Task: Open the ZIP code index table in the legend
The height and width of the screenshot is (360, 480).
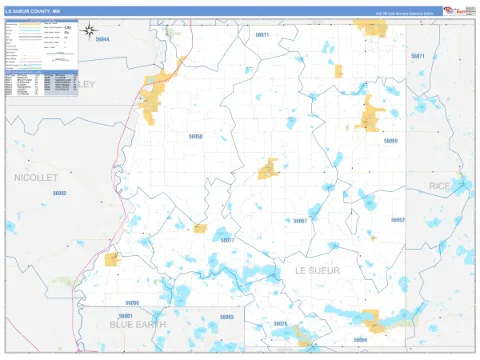Action: click(42, 83)
